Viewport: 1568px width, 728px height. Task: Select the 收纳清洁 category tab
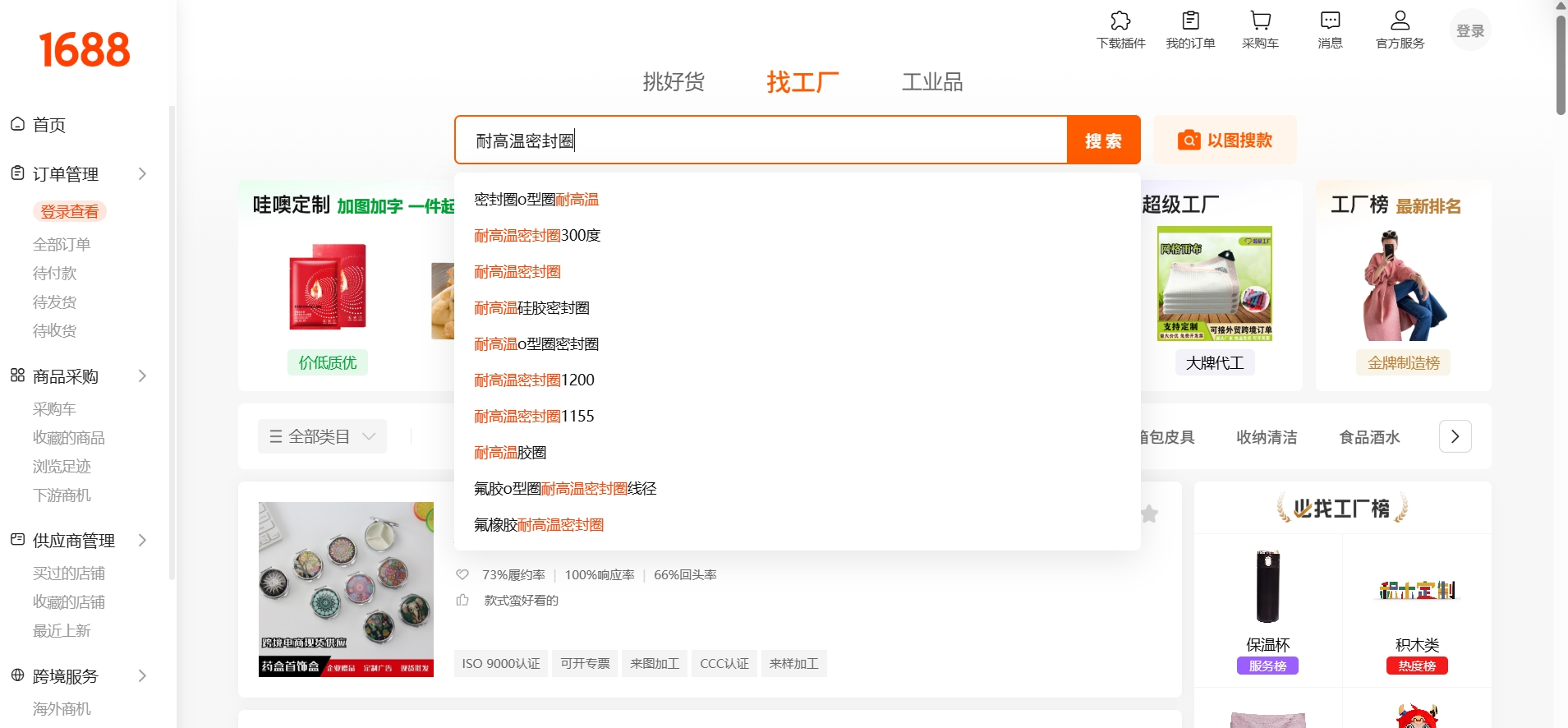[1267, 437]
